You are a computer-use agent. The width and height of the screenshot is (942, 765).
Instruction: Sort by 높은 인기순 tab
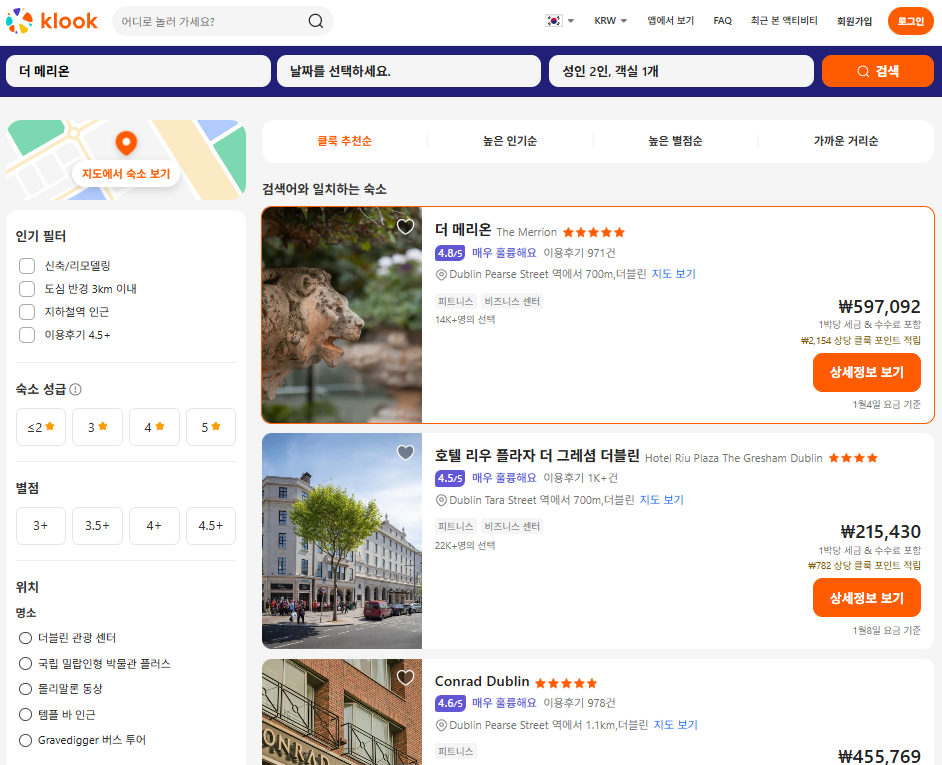point(509,141)
